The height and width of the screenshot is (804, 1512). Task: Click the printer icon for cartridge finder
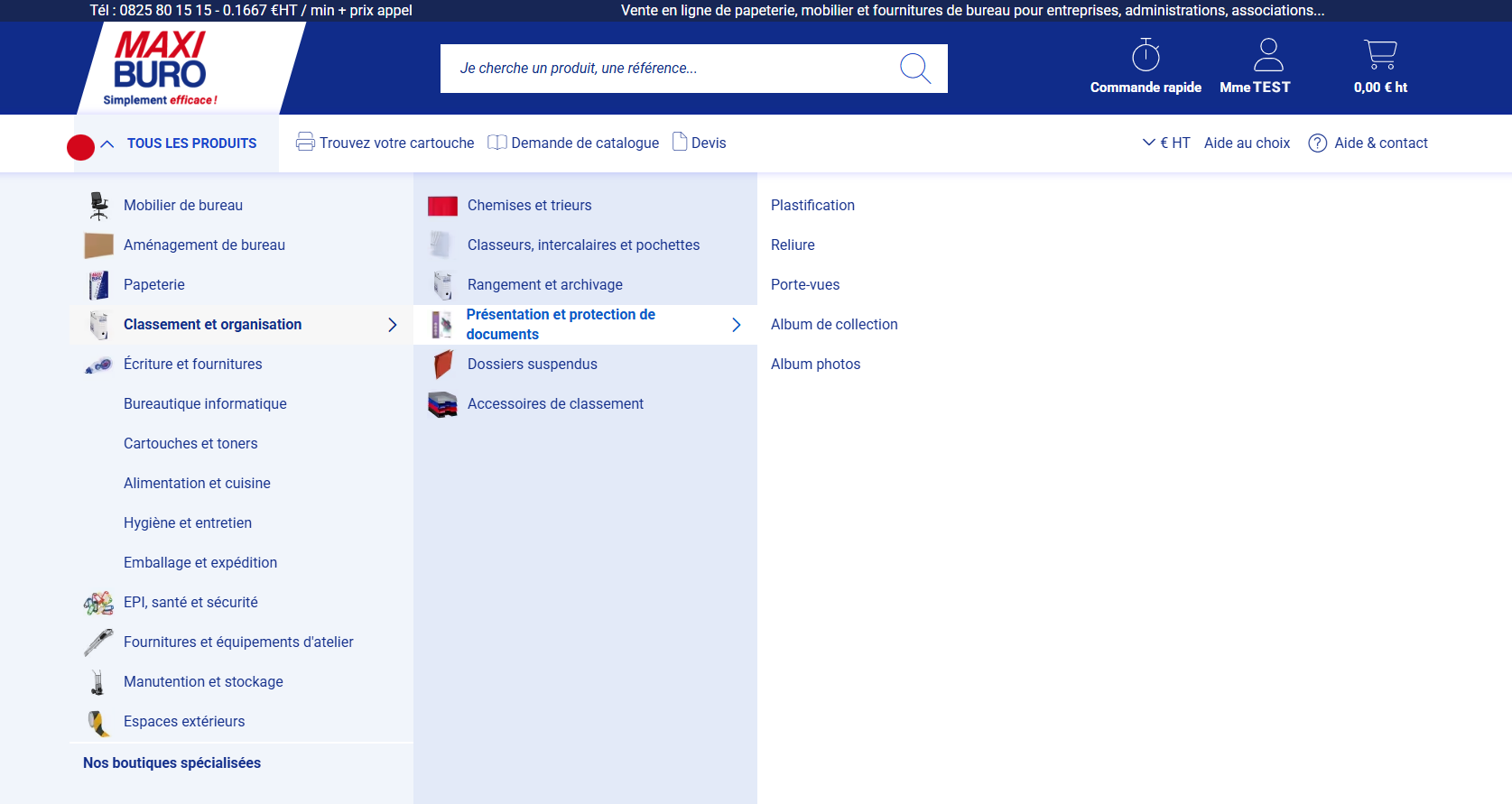[x=305, y=143]
